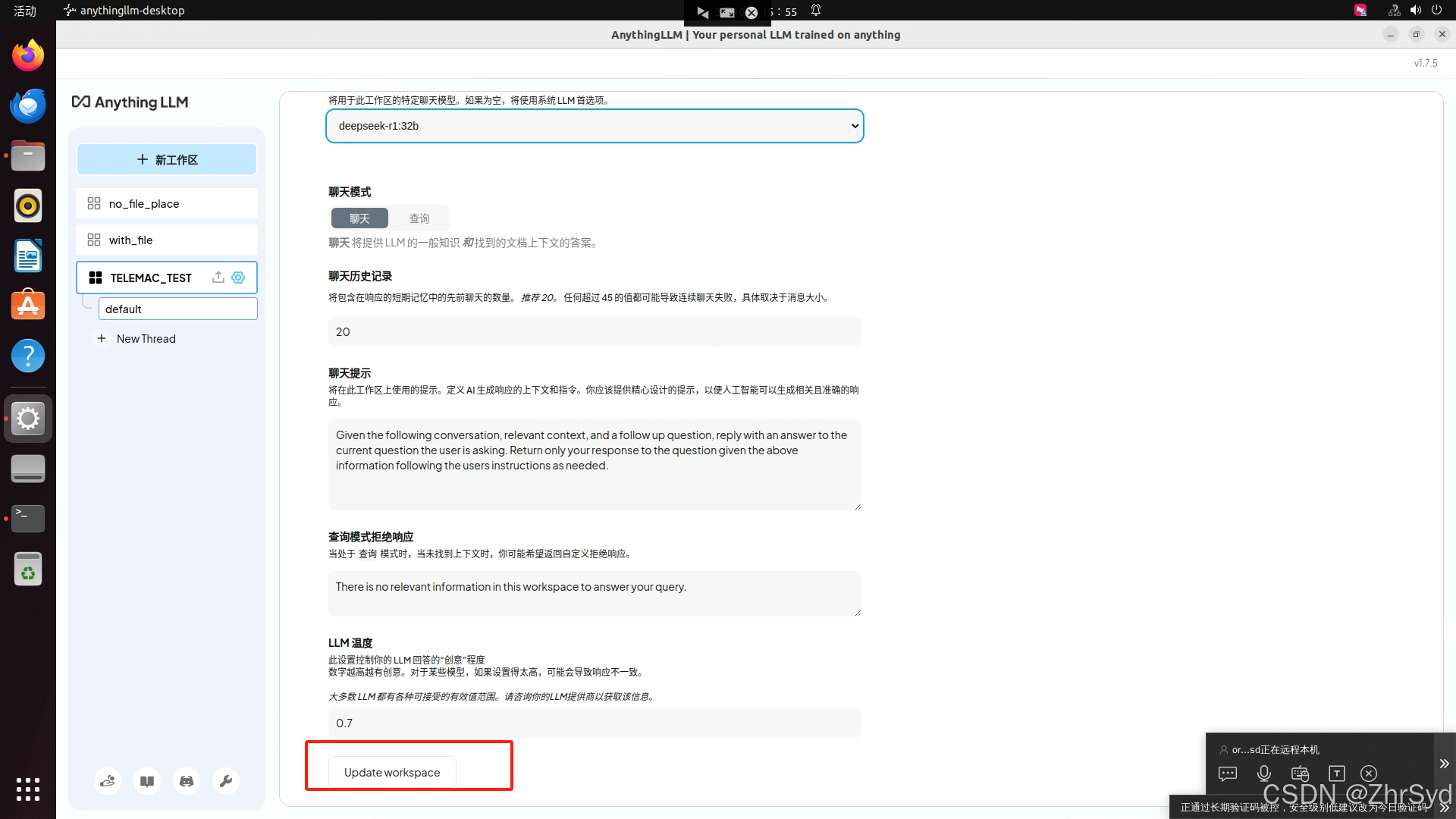Image resolution: width=1456 pixels, height=819 pixels.
Task: Click the LLM temperature 0.7 field
Action: point(595,723)
